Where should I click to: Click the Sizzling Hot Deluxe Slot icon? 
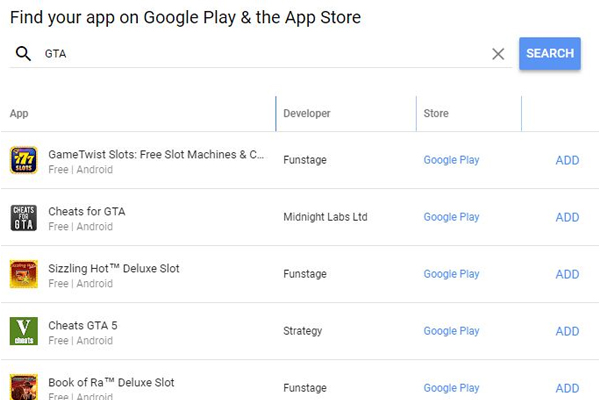tap(24, 274)
